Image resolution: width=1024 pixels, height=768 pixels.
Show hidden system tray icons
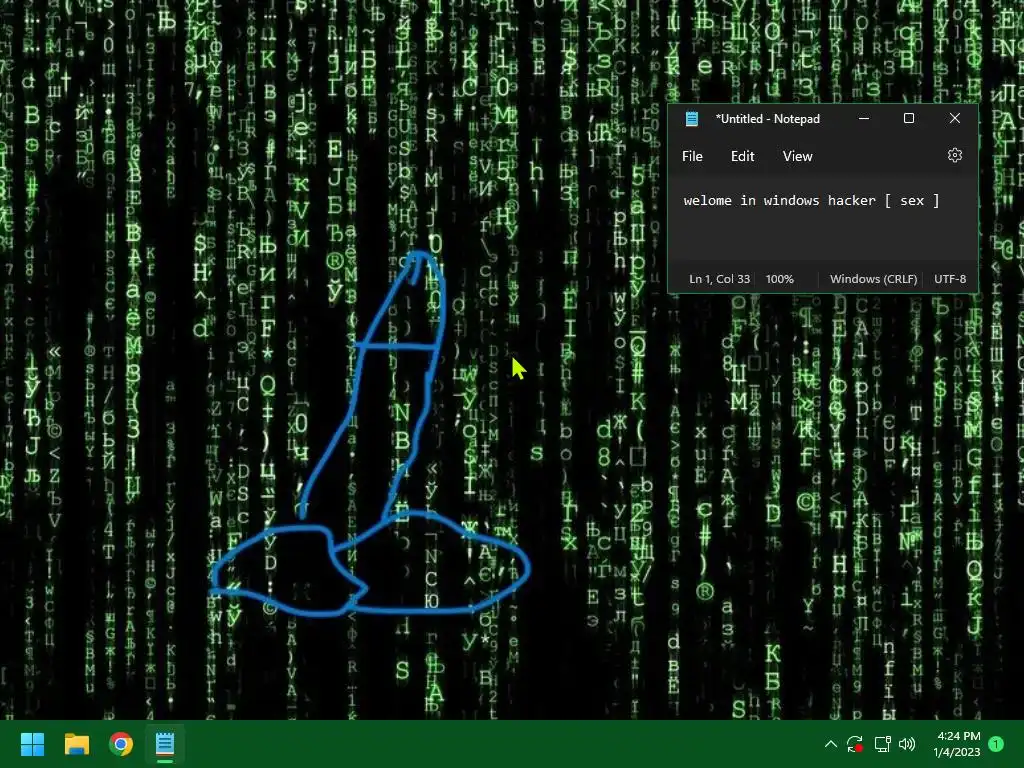(831, 744)
